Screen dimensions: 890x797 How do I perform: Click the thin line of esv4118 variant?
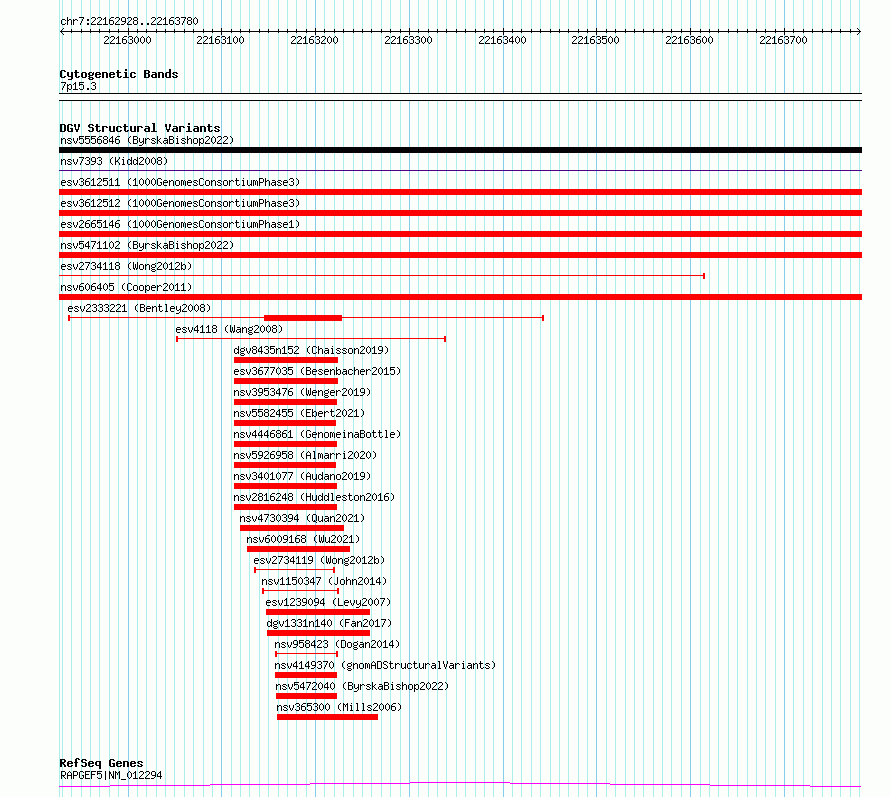tap(311, 339)
